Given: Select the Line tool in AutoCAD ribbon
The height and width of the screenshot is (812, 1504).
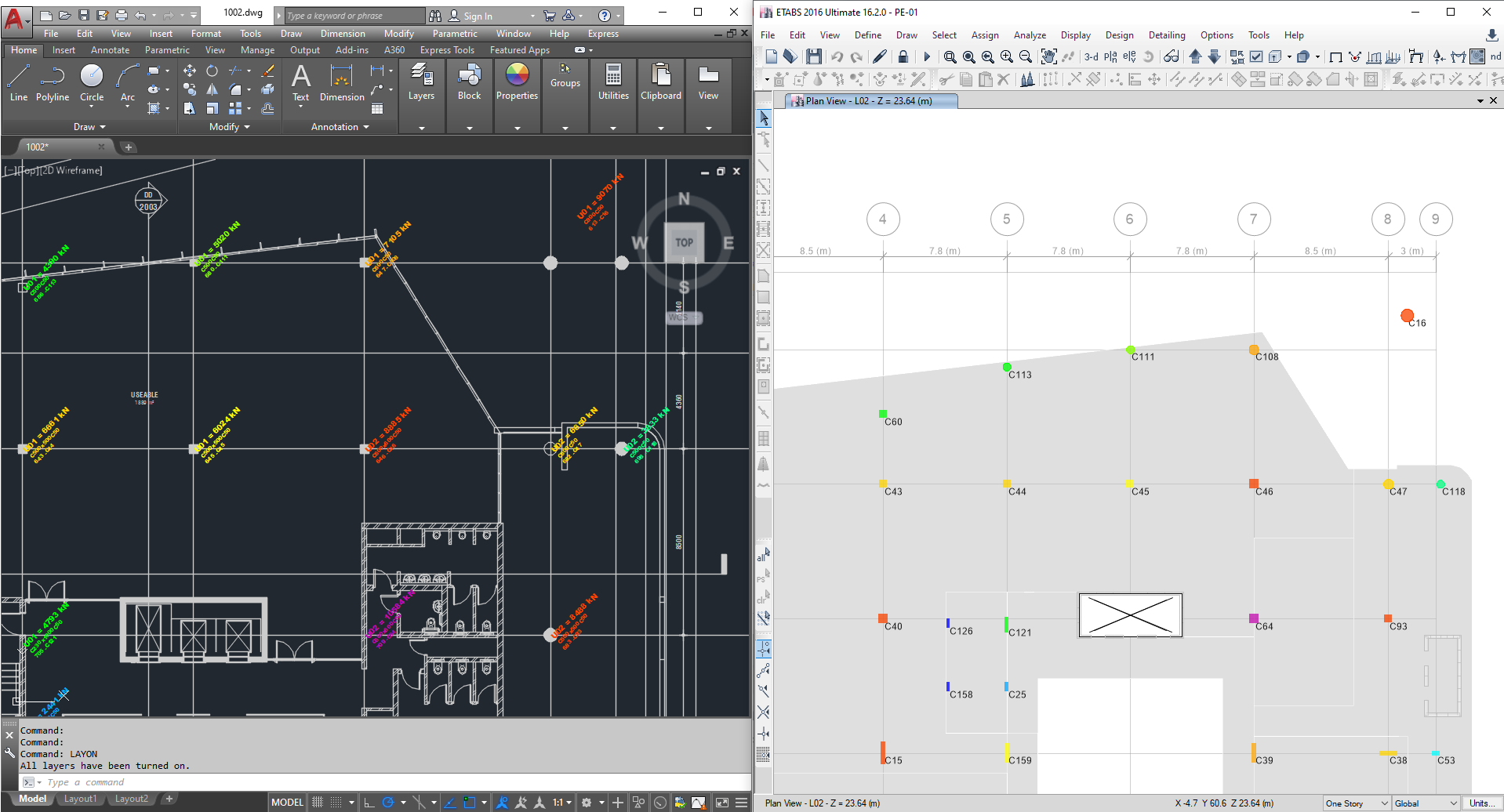Looking at the screenshot, I should coord(19,82).
